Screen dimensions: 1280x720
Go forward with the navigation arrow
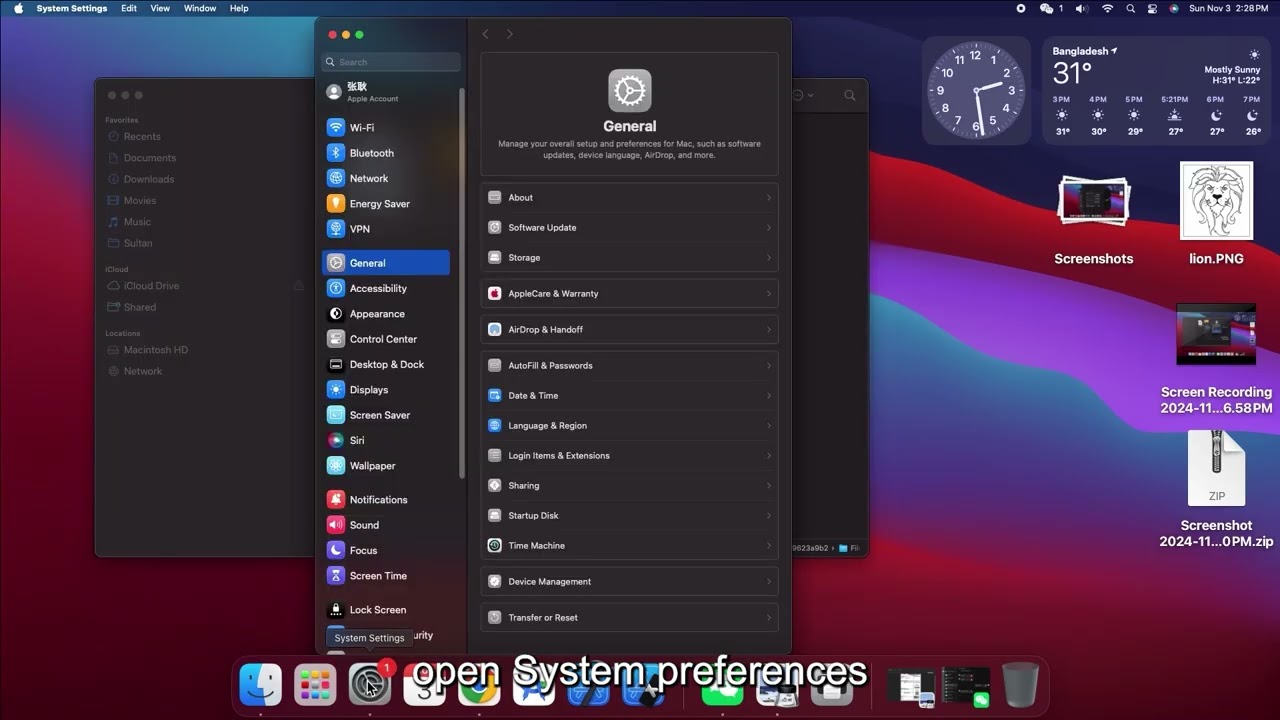pyautogui.click(x=509, y=34)
